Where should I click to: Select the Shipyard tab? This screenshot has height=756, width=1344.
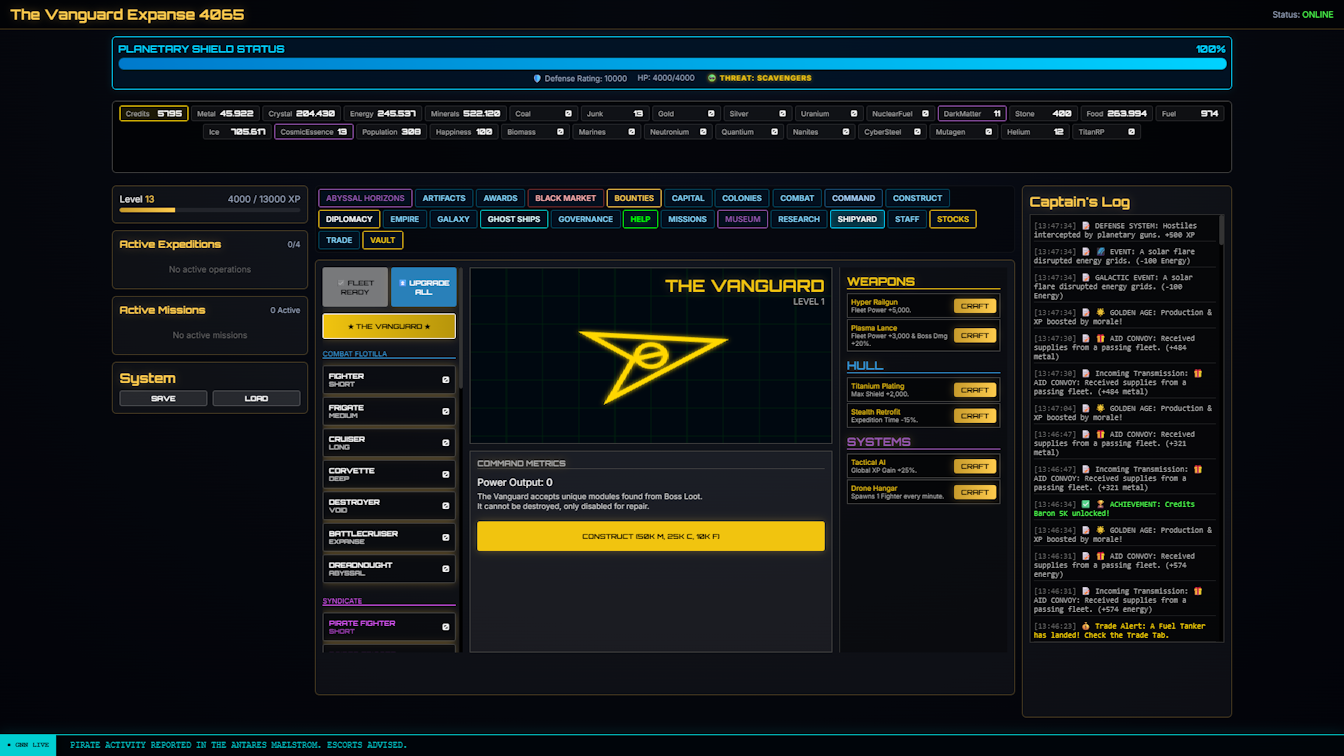pyautogui.click(x=857, y=219)
